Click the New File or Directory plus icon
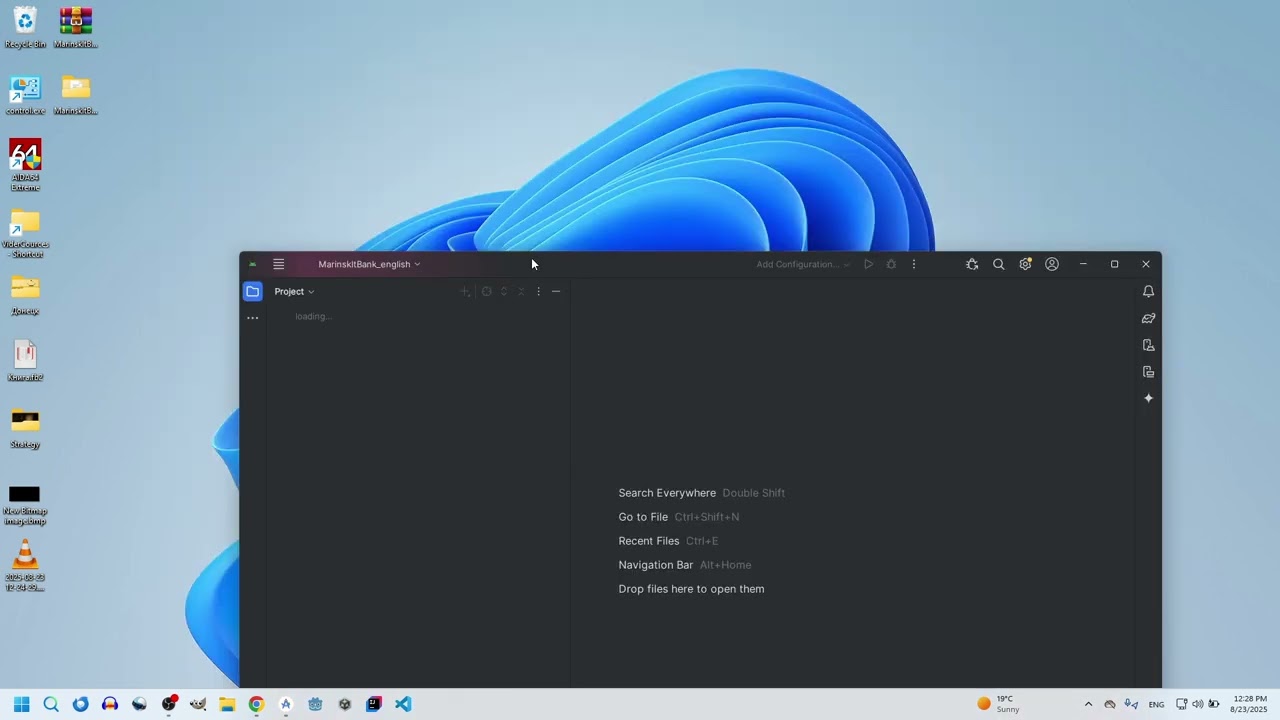Screen dimensions: 1280x720 pyautogui.click(x=465, y=291)
